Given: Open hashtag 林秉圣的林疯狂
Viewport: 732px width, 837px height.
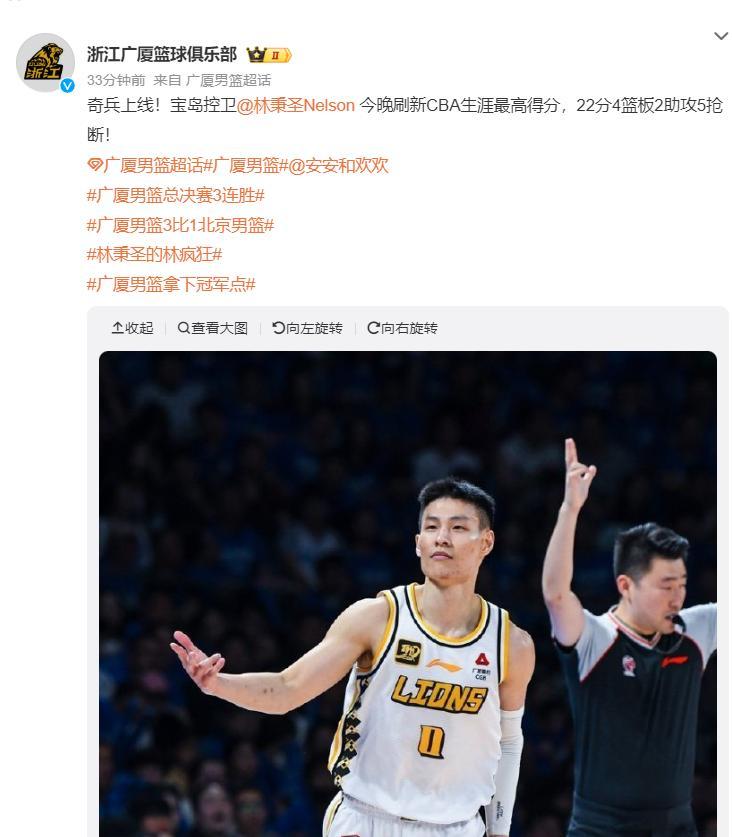Looking at the screenshot, I should (x=154, y=254).
